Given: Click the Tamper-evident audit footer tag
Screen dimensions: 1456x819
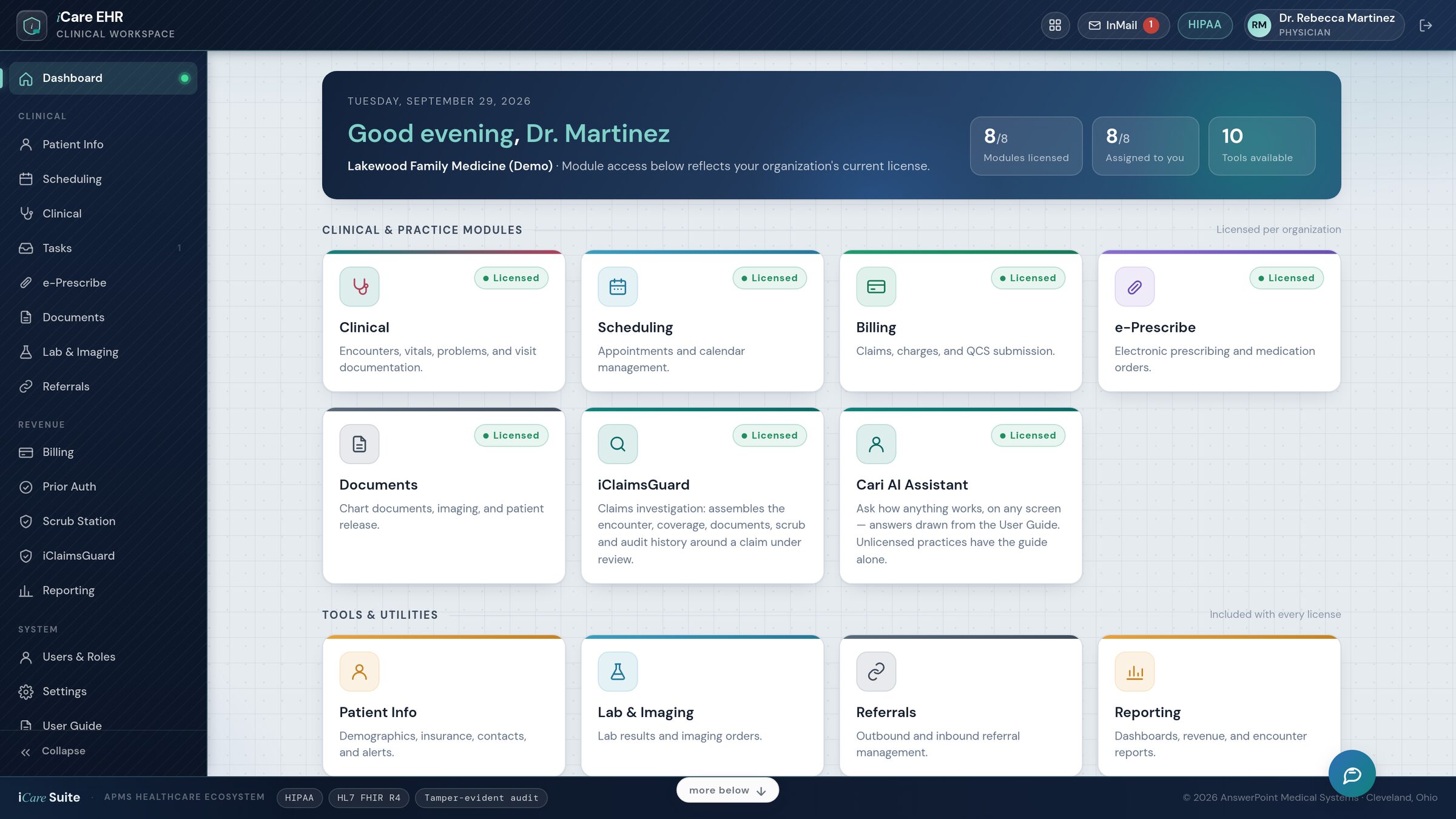Looking at the screenshot, I should click(481, 798).
